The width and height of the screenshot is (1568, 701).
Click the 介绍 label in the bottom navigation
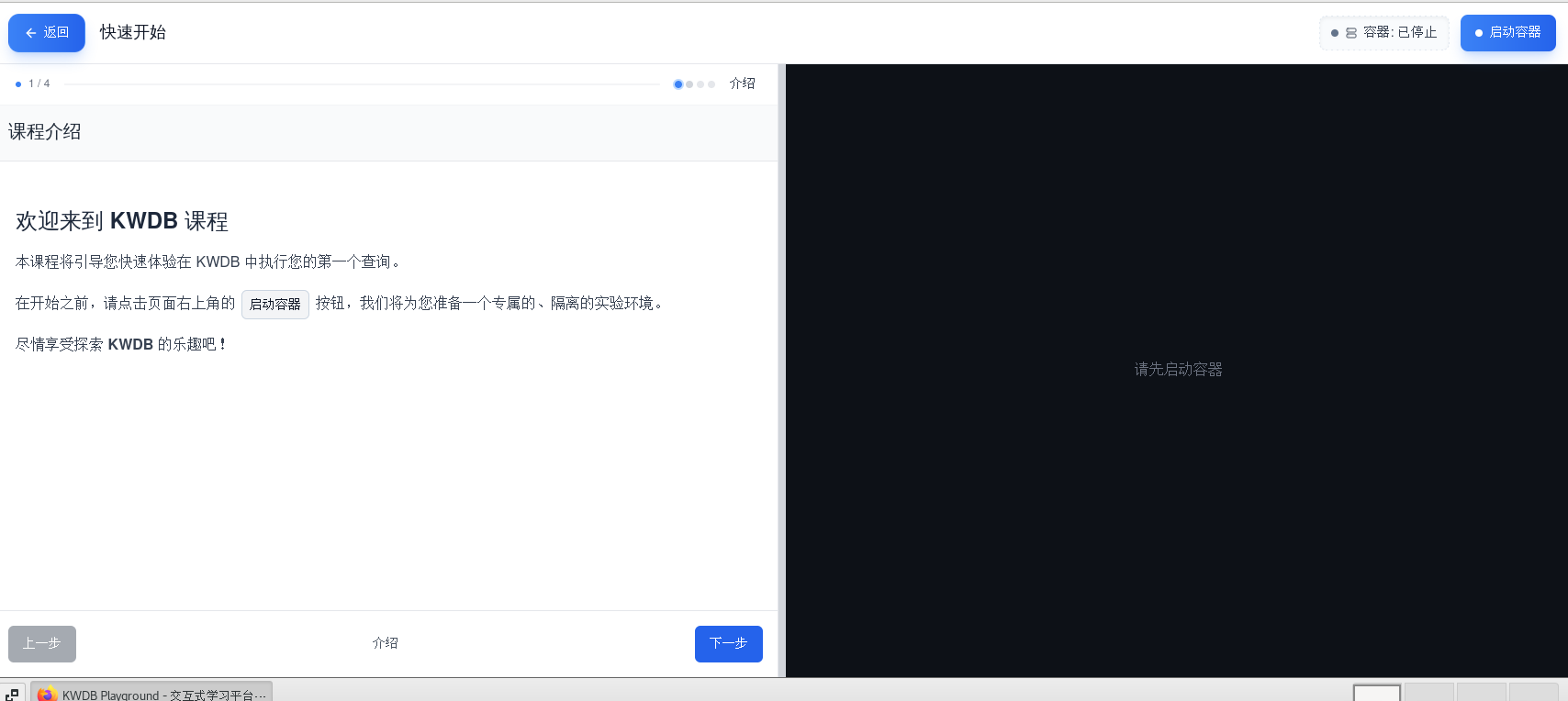click(x=386, y=643)
